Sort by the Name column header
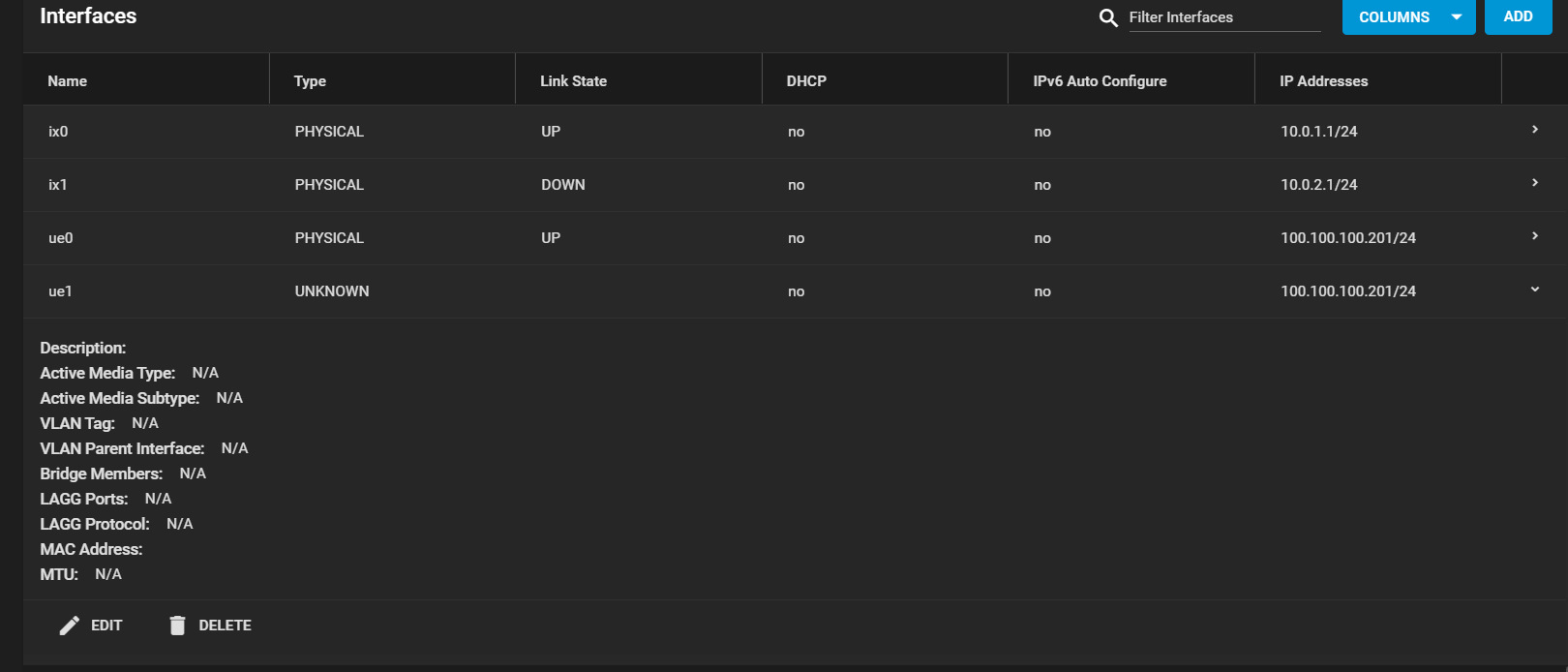 67,81
